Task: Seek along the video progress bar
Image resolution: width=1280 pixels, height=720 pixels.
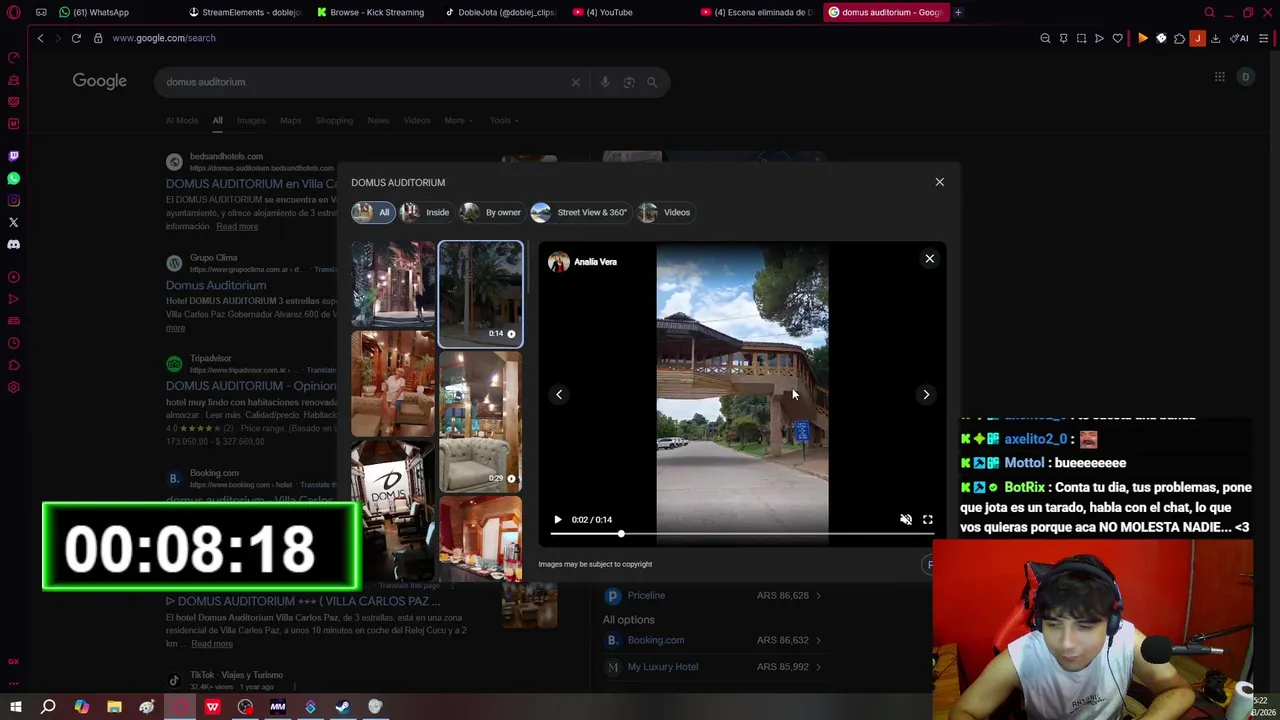Action: point(741,534)
